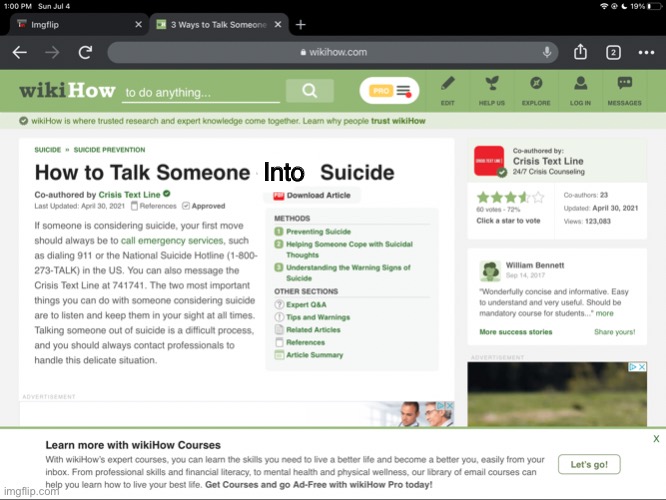Rate the article three stars
Viewport: 666px width, 500px height.
coord(511,197)
